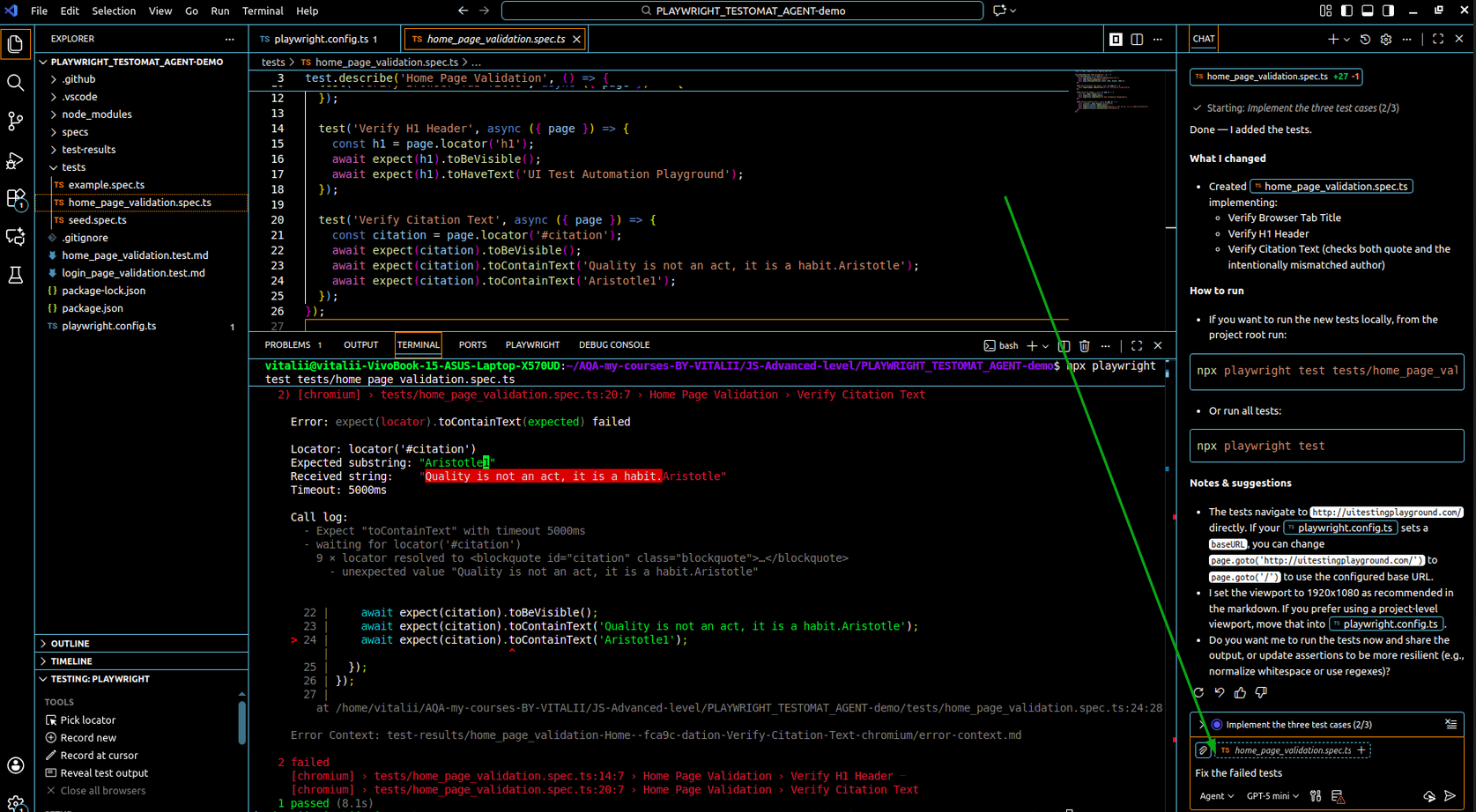This screenshot has width=1476, height=812.
Task: Open the Testing flask view
Action: (x=15, y=276)
